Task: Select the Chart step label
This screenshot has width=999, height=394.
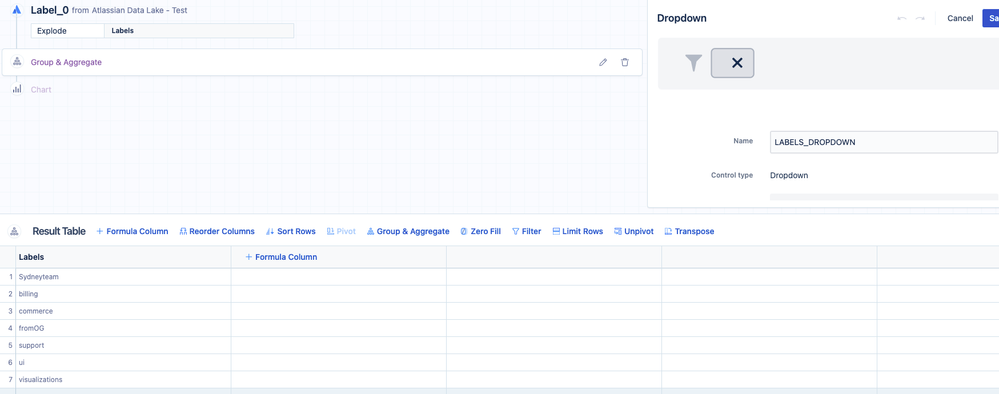Action: 41,90
